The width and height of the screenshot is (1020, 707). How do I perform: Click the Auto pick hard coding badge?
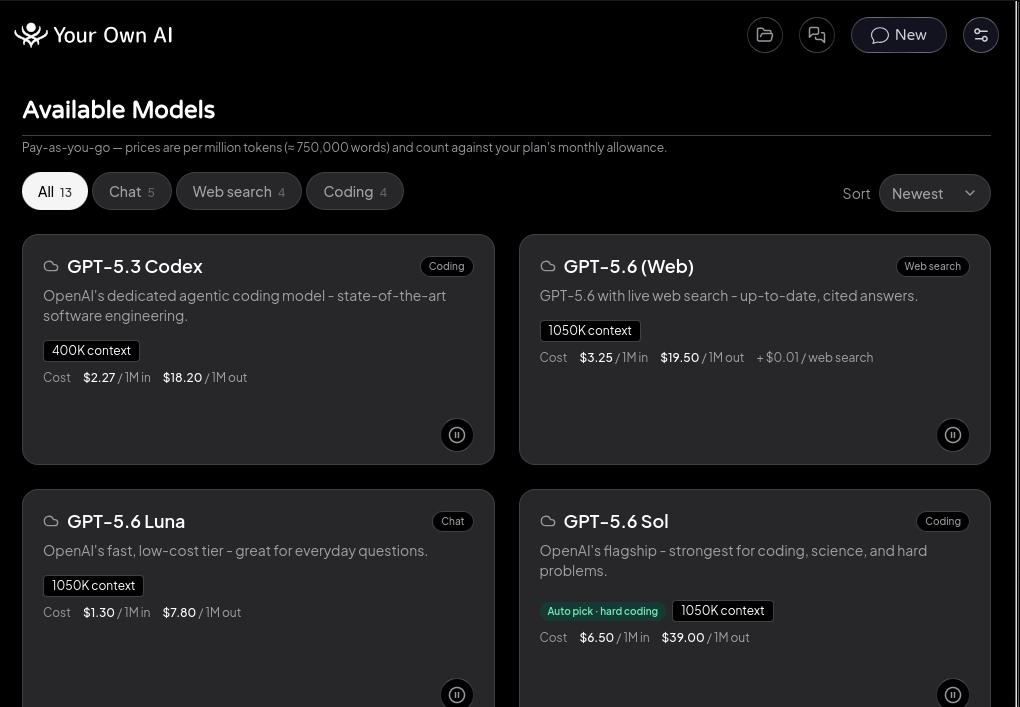(602, 611)
